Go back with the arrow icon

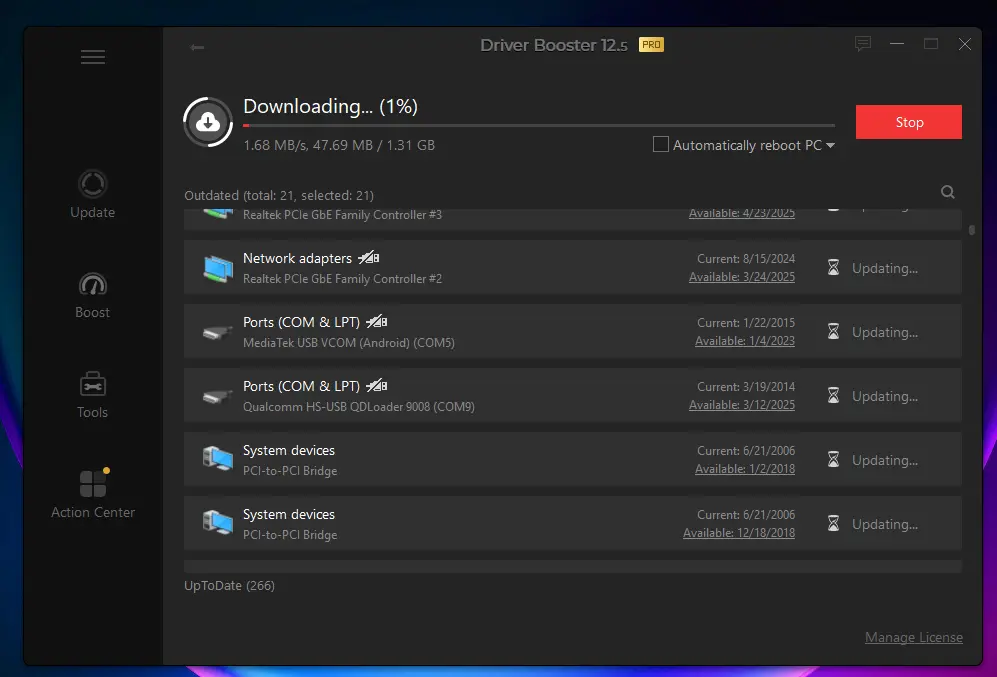197,47
